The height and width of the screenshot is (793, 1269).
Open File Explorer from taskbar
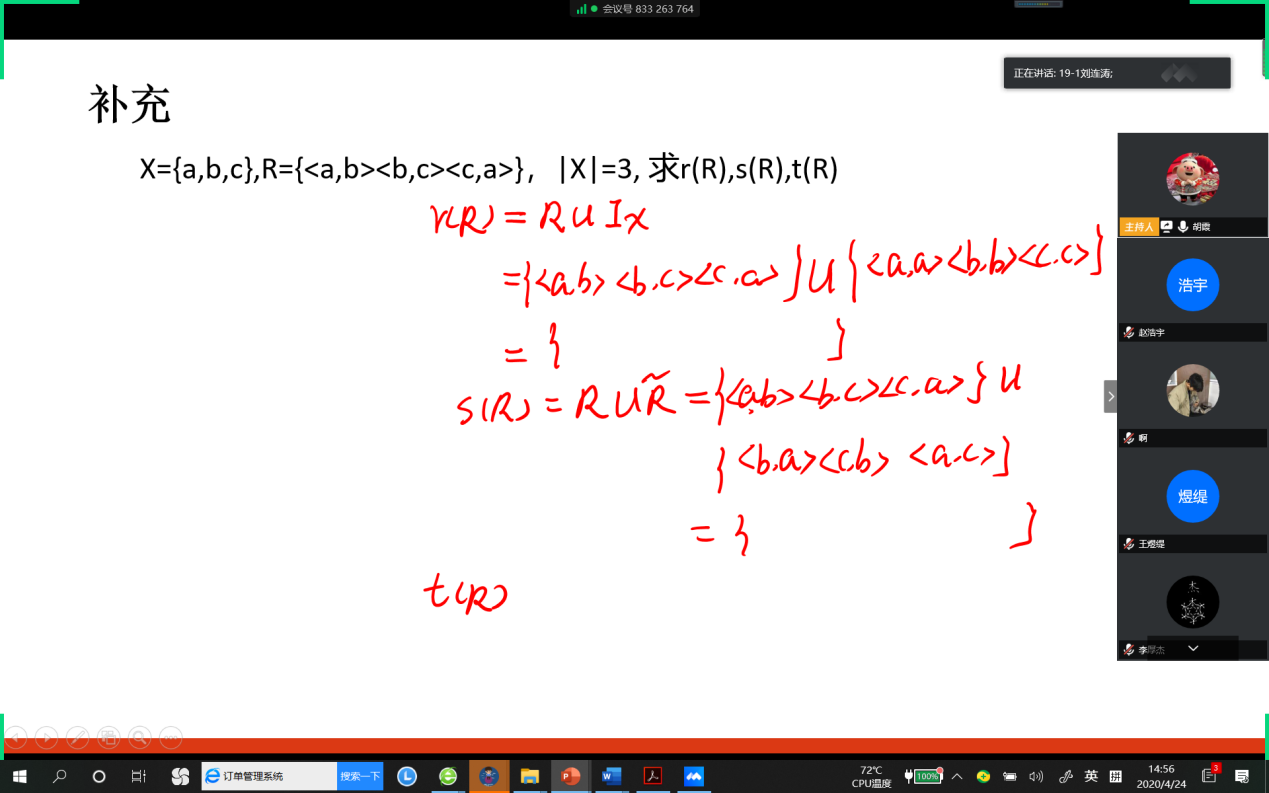[x=530, y=776]
